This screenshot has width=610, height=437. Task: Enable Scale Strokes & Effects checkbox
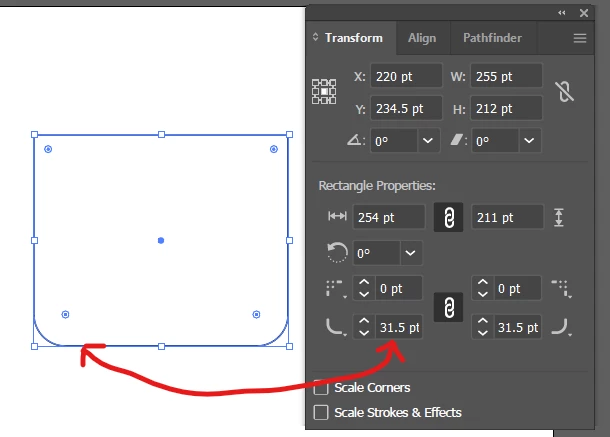click(321, 412)
